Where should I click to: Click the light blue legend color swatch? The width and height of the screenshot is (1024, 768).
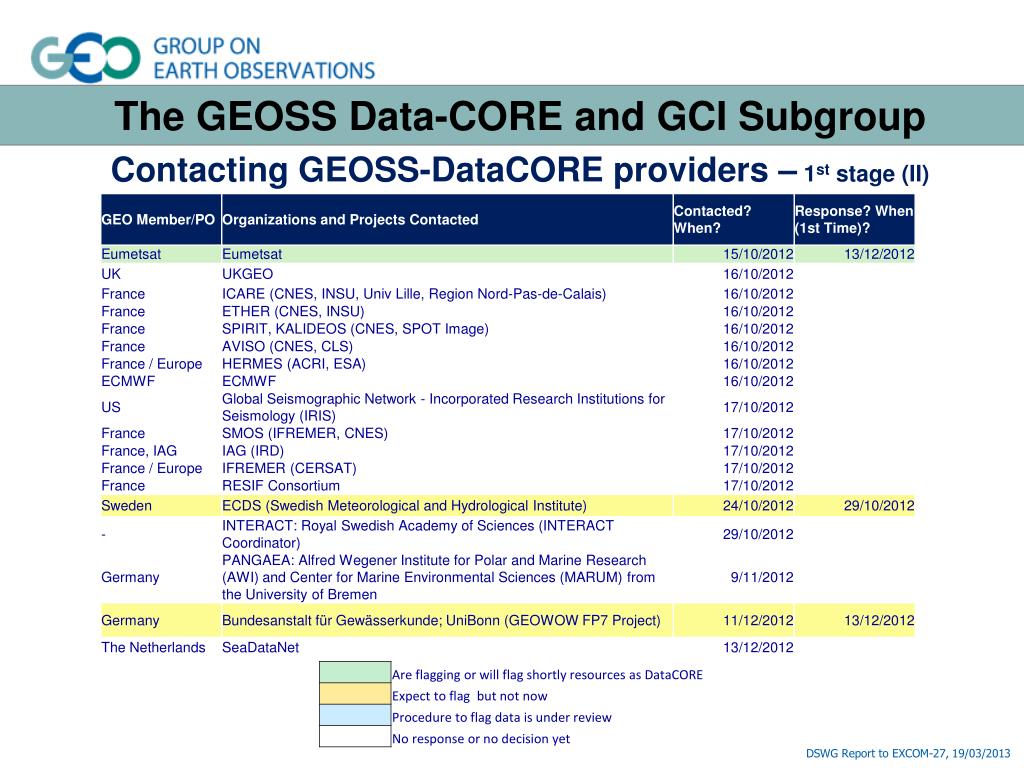point(355,716)
